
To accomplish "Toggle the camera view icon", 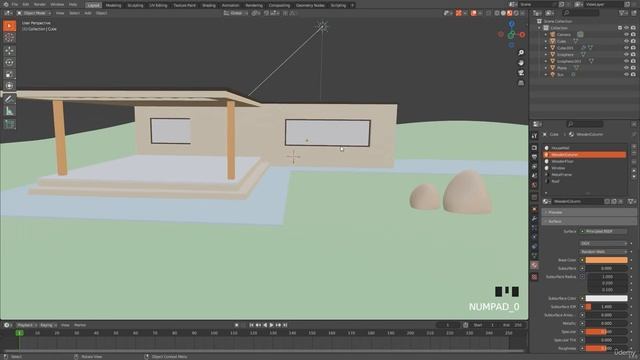I will 521,73.
